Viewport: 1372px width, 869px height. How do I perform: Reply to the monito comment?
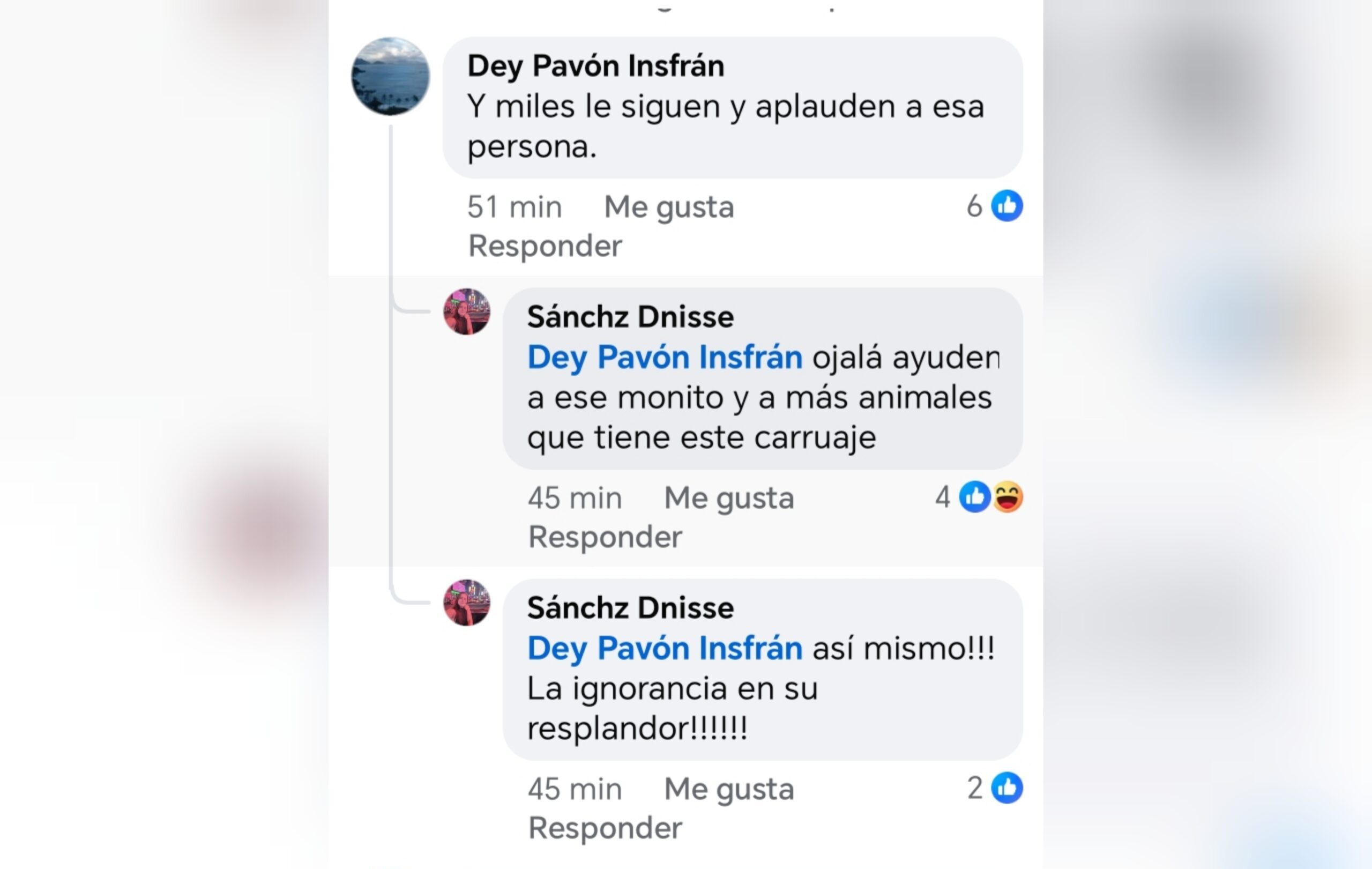coord(605,537)
